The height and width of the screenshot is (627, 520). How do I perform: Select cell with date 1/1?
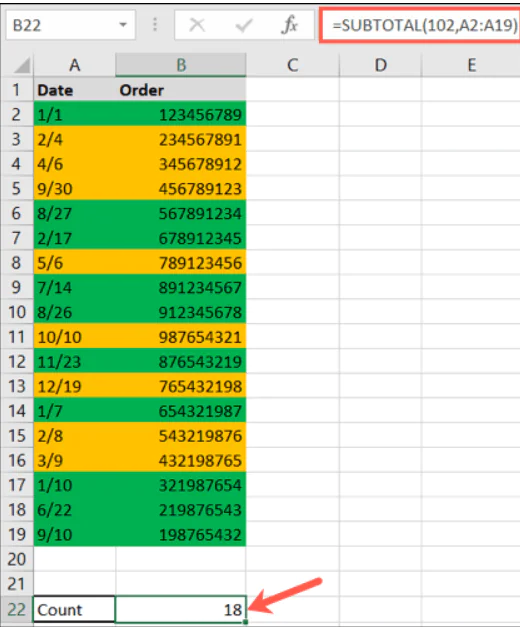pyautogui.click(x=74, y=114)
